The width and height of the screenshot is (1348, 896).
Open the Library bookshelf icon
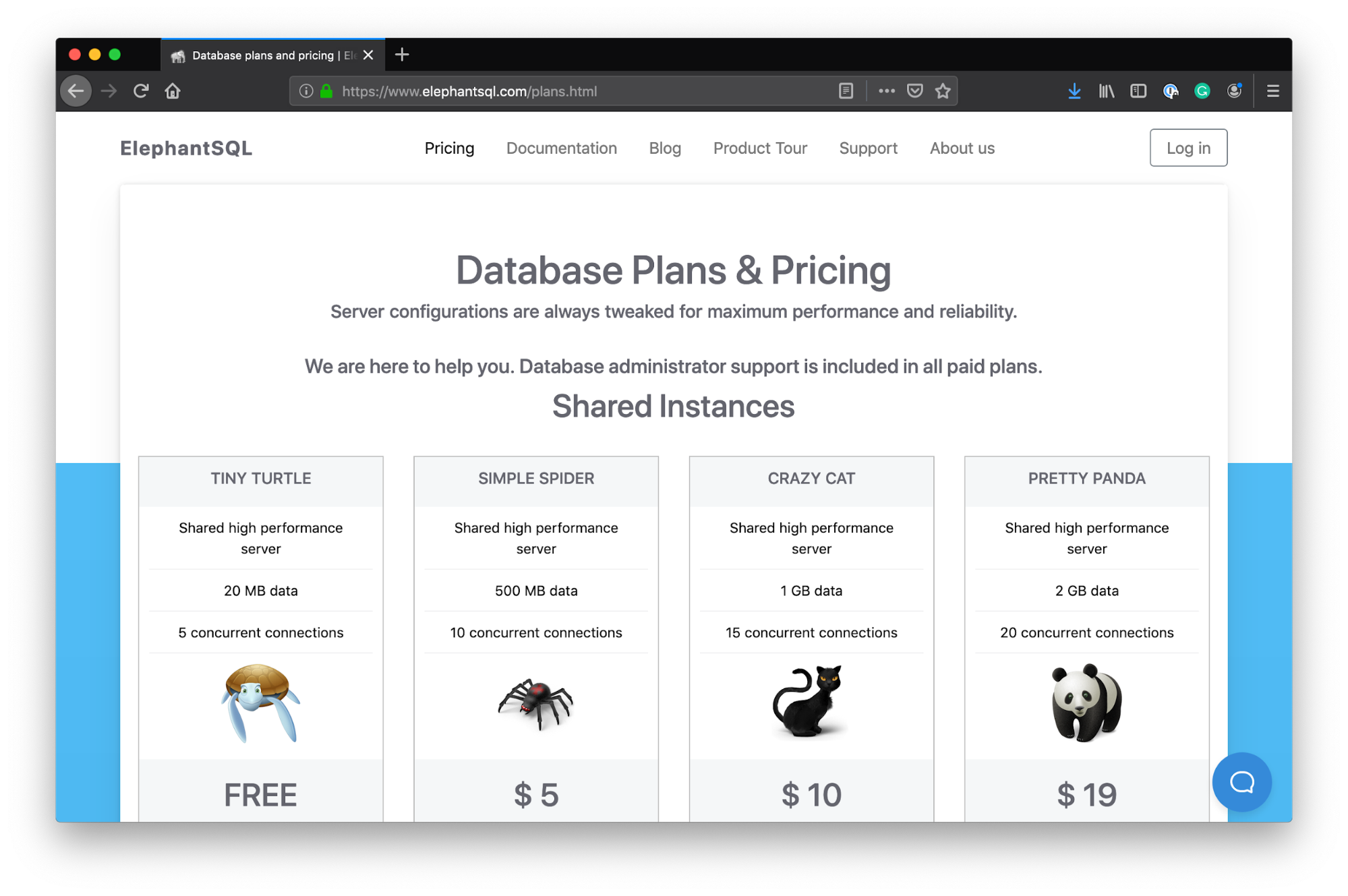coord(1106,91)
